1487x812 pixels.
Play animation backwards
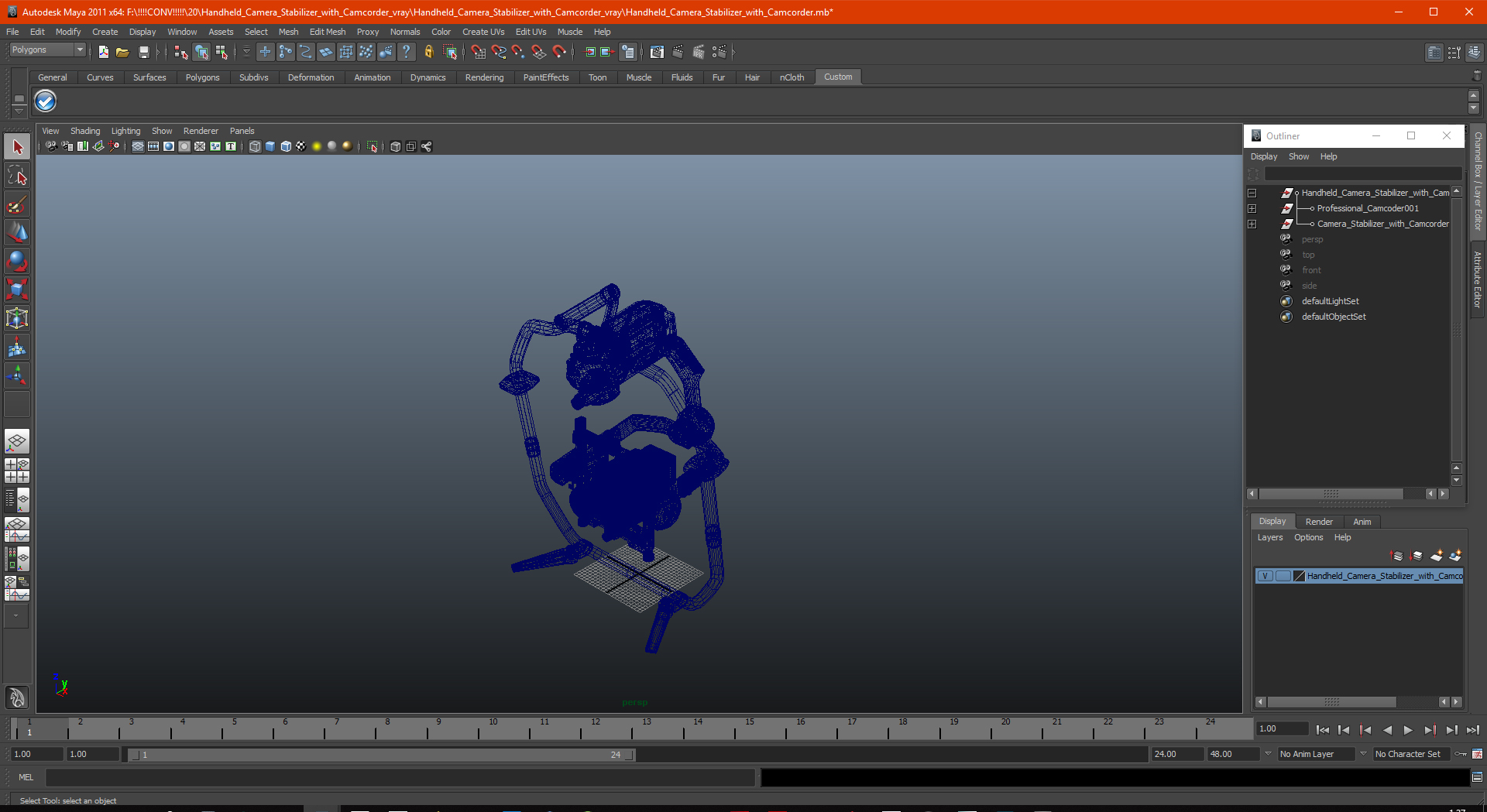(x=1387, y=729)
